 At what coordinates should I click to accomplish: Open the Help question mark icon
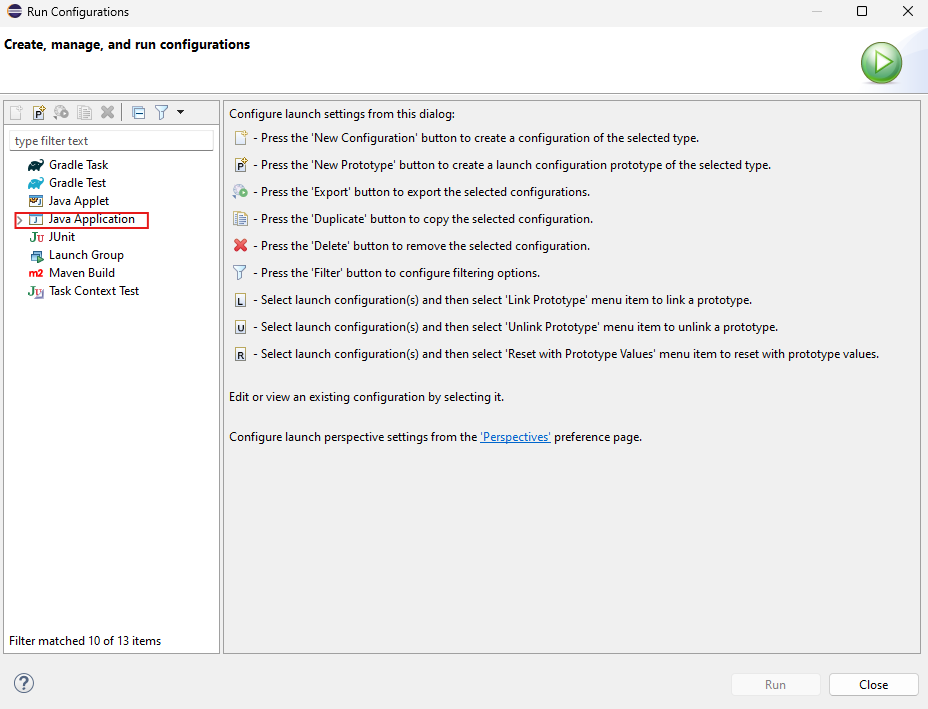tap(24, 683)
